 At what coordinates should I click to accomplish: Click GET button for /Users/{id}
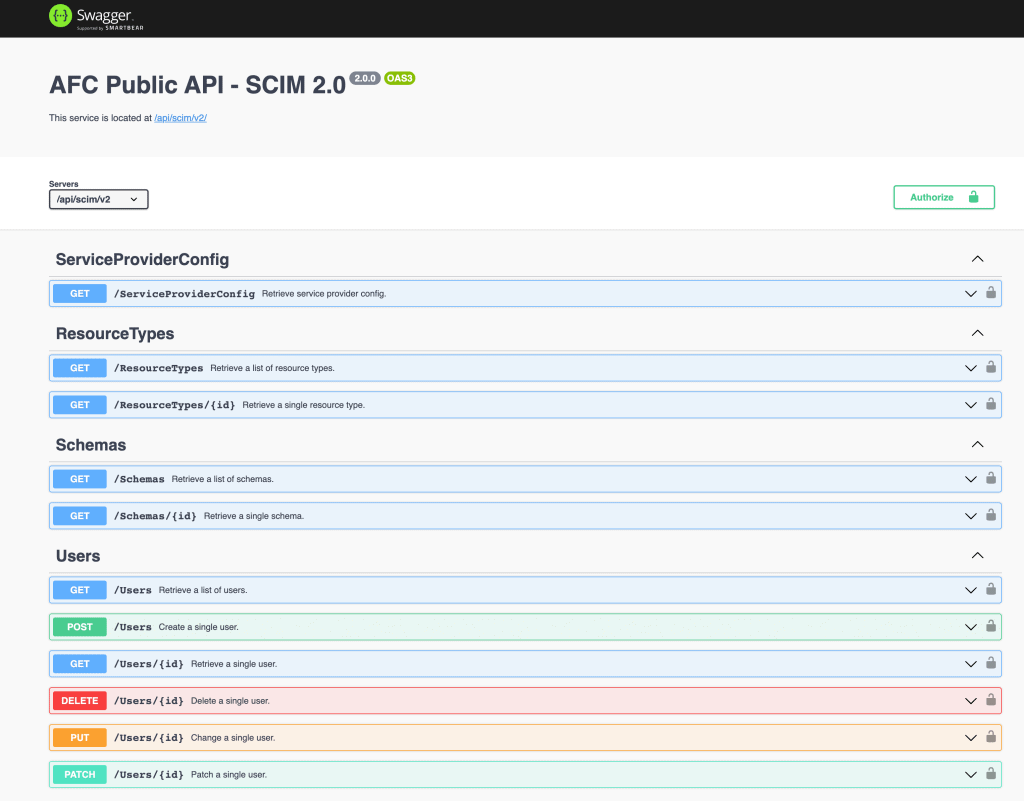pos(80,664)
